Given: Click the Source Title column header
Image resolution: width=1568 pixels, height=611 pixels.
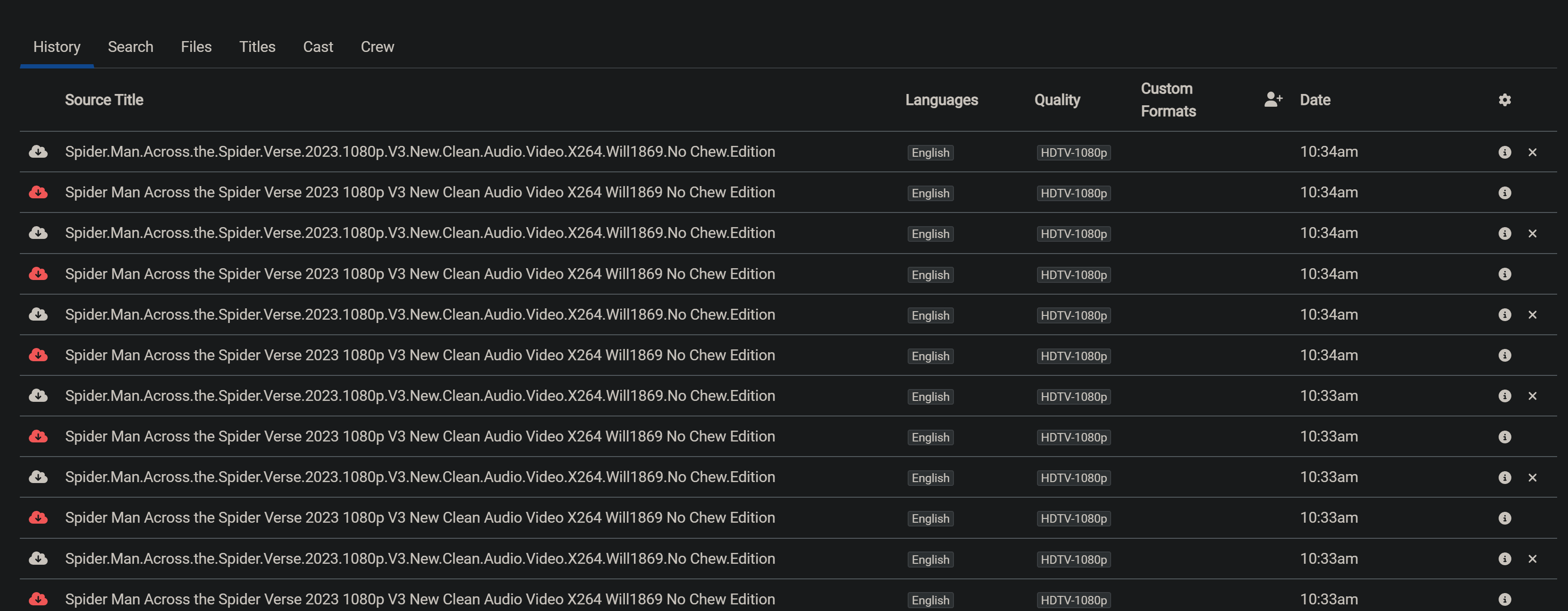Looking at the screenshot, I should click(104, 100).
